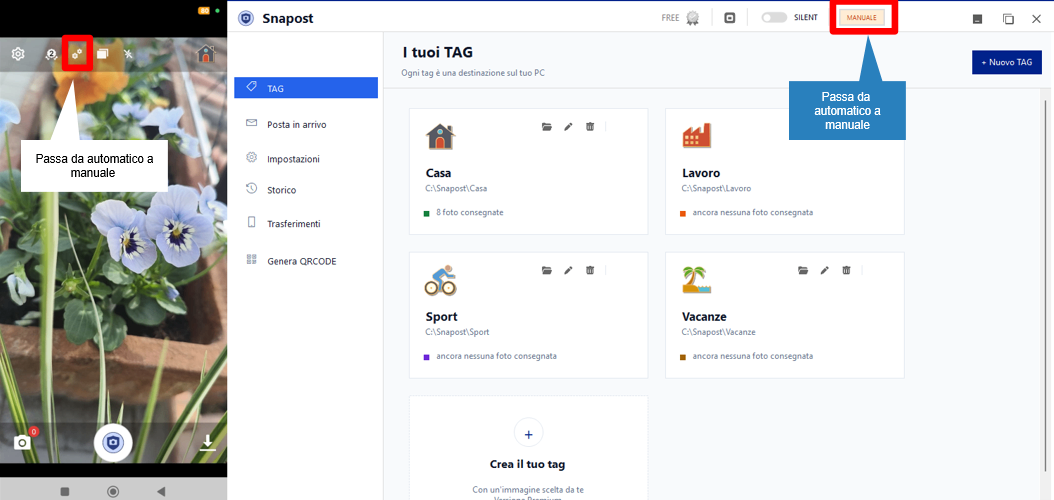1054x500 pixels.
Task: Click the clock icon for Storico
Action: click(x=252, y=188)
